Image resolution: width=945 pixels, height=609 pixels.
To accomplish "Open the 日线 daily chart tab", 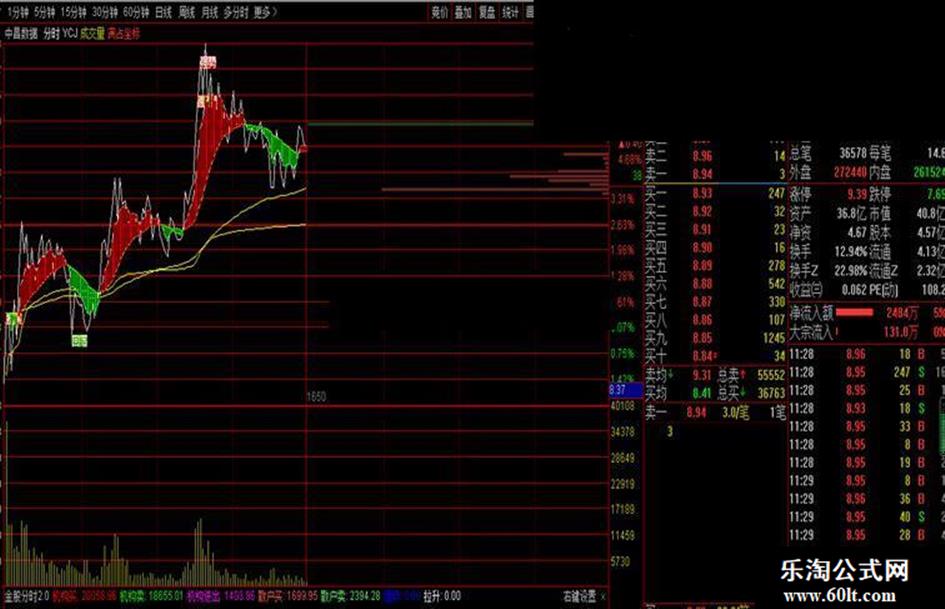I will pos(163,11).
